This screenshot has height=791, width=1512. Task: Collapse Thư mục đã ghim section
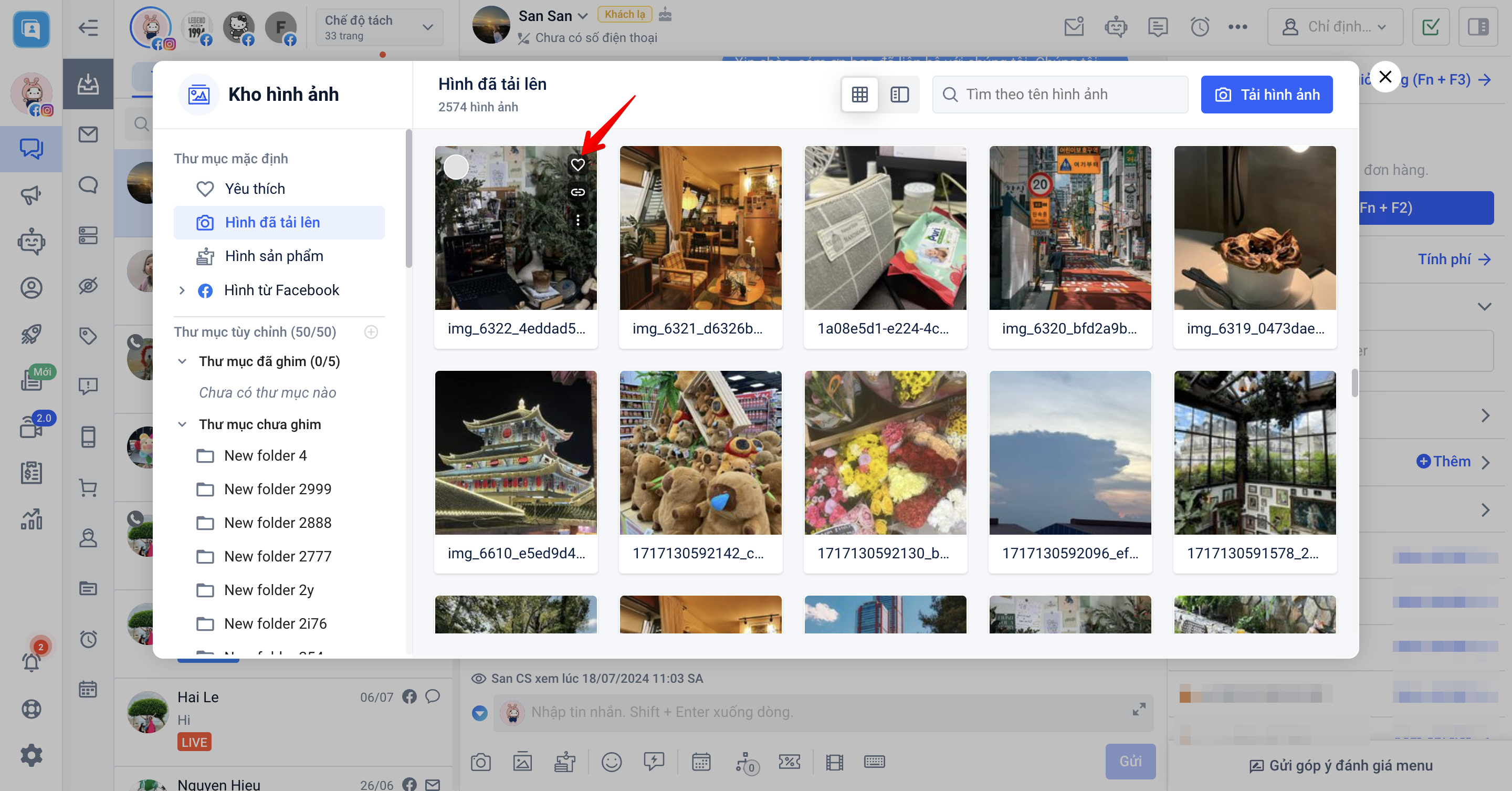coord(183,361)
